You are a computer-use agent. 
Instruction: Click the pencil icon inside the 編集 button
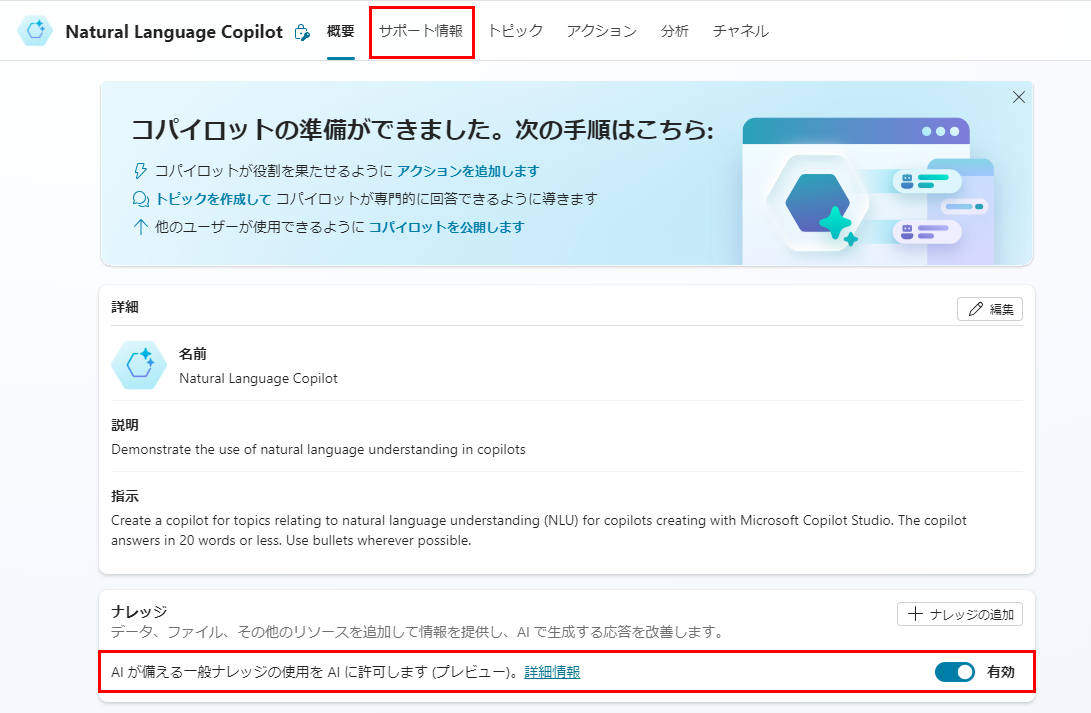coord(976,309)
